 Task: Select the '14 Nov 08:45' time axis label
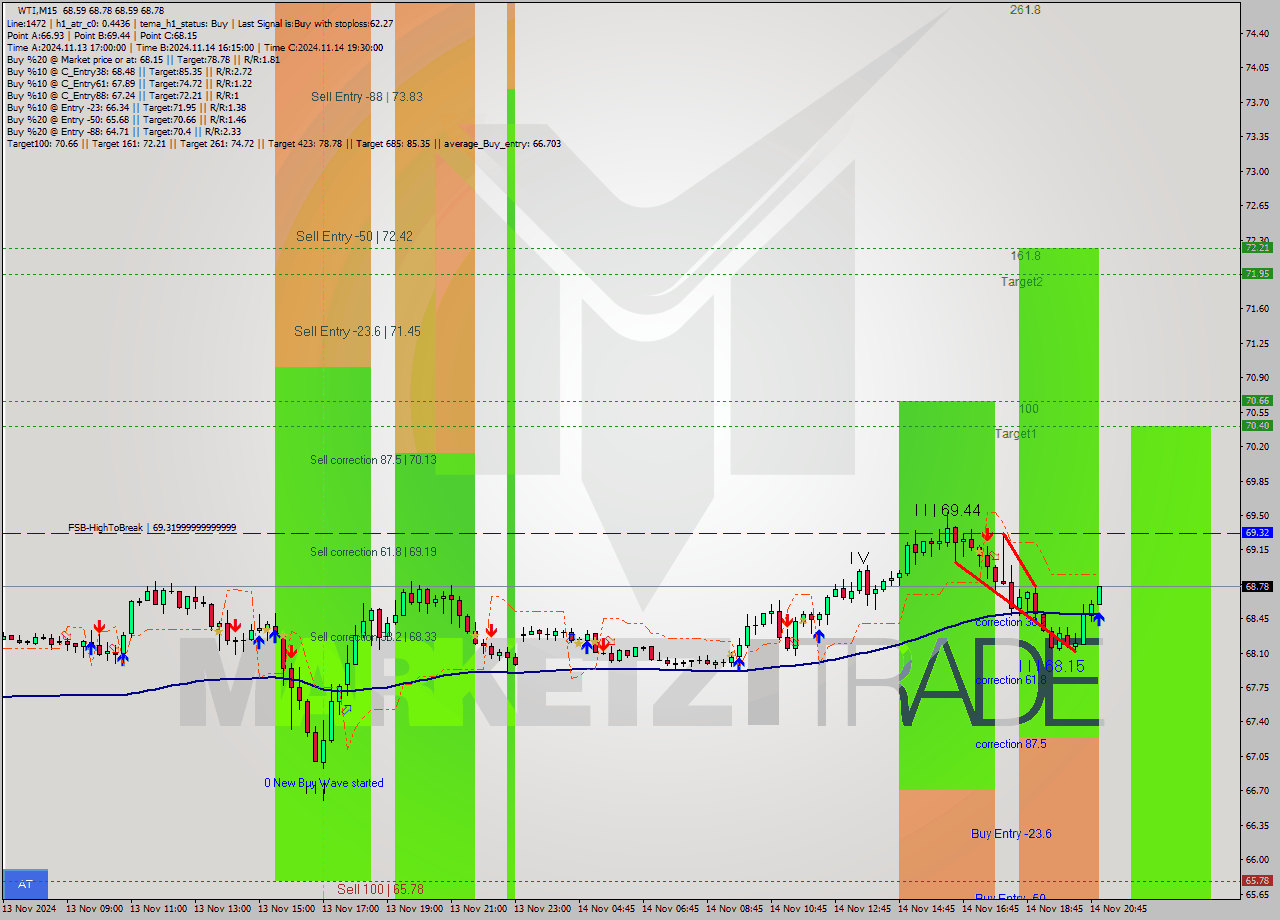(734, 909)
